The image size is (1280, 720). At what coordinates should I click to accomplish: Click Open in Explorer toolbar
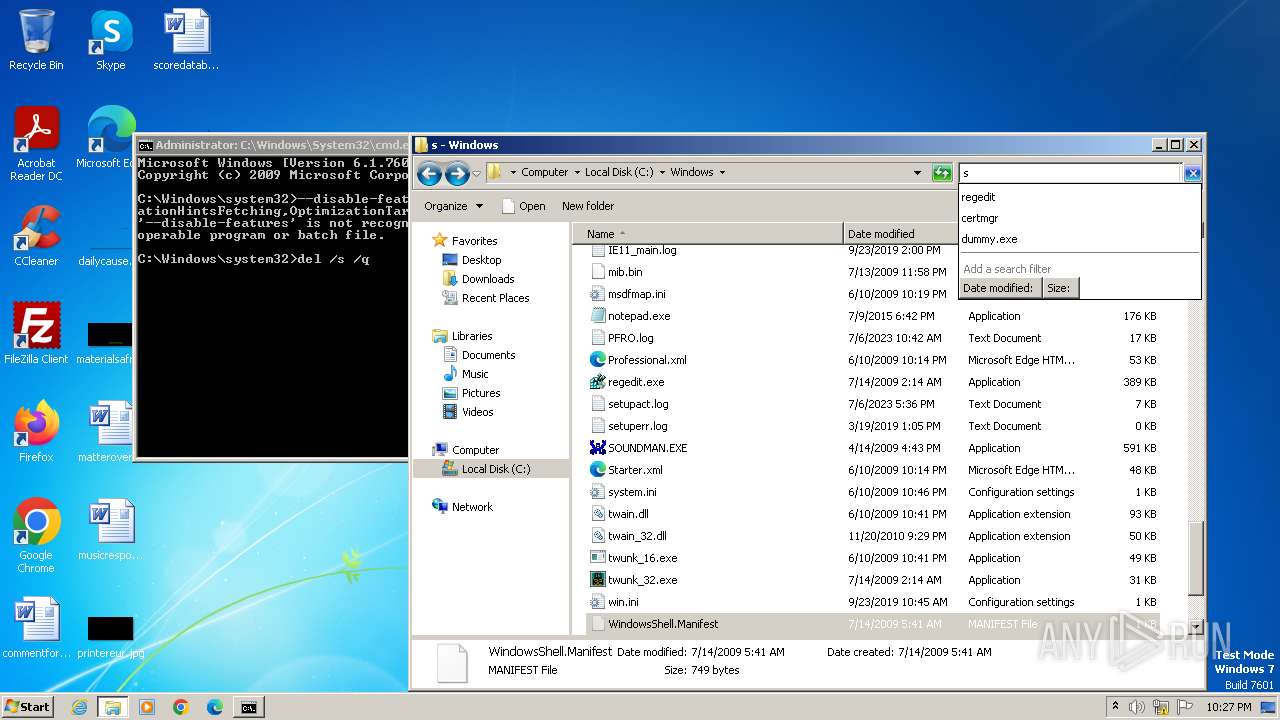pos(523,206)
